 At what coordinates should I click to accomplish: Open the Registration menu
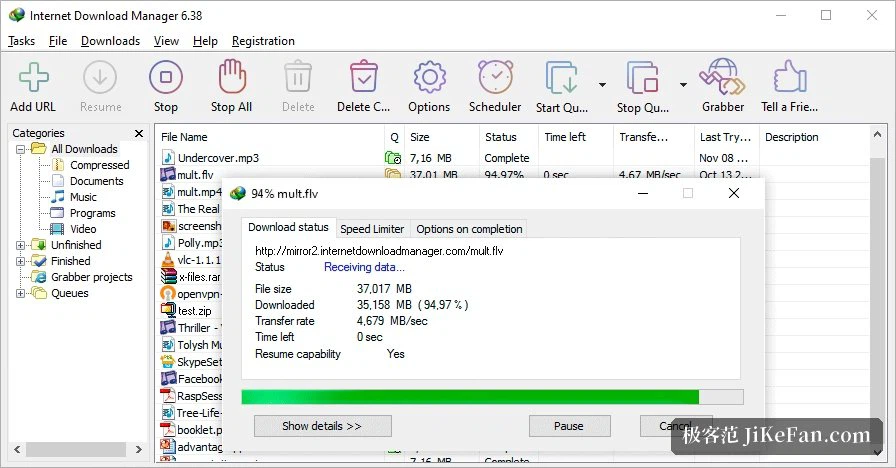point(263,41)
